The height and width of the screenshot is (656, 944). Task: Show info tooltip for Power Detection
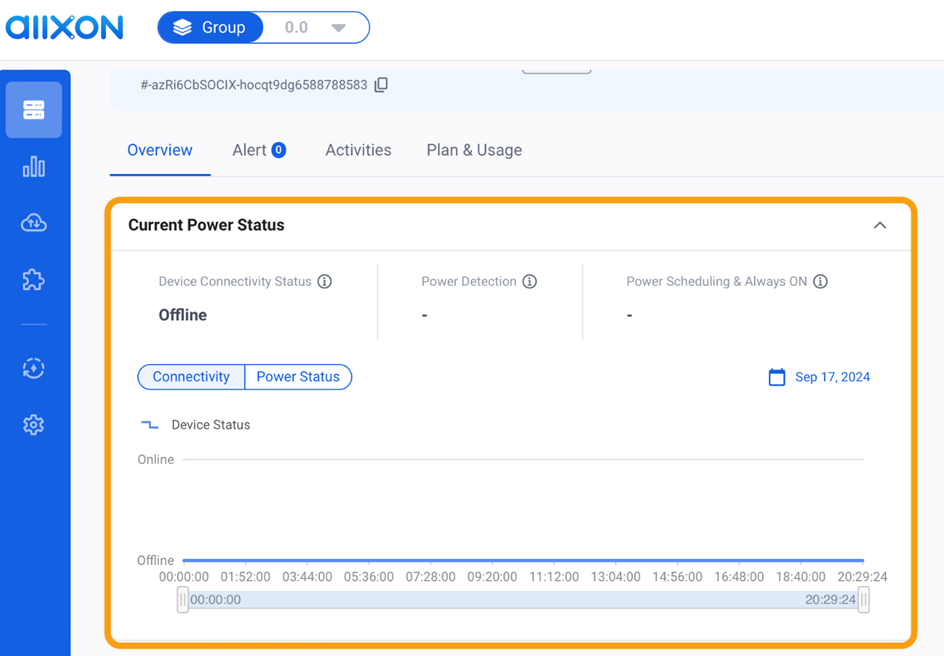click(x=530, y=281)
